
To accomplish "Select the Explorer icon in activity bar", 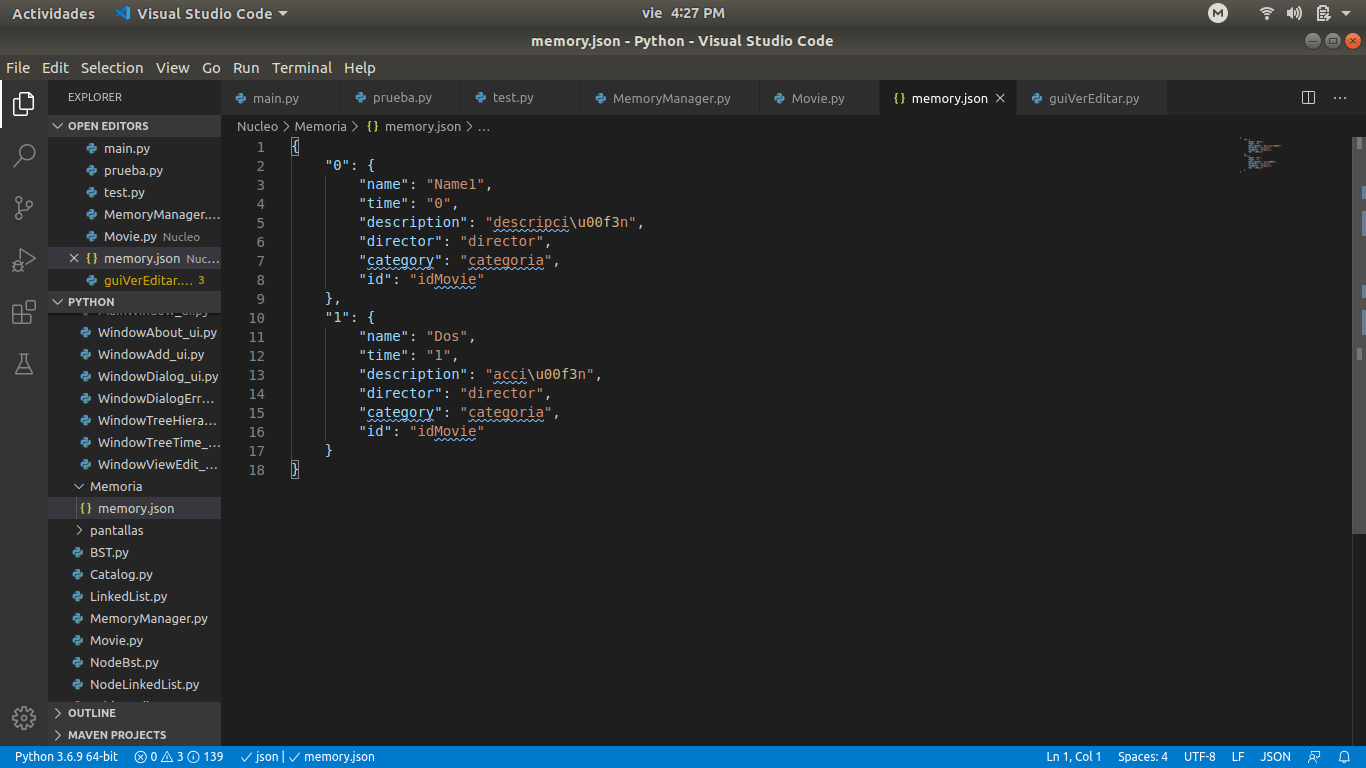I will pos(24,103).
